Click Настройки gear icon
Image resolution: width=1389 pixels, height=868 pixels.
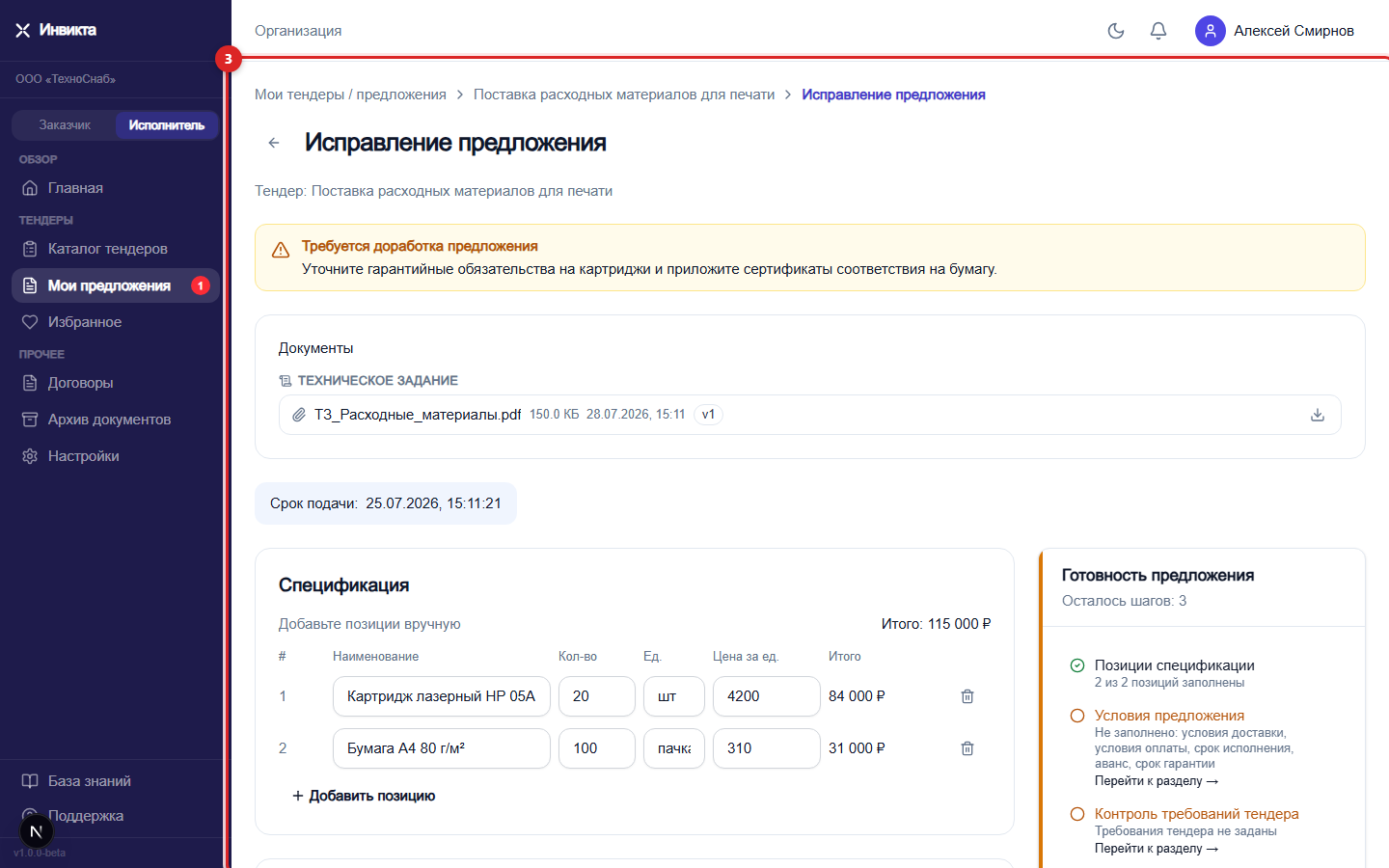click(x=30, y=456)
